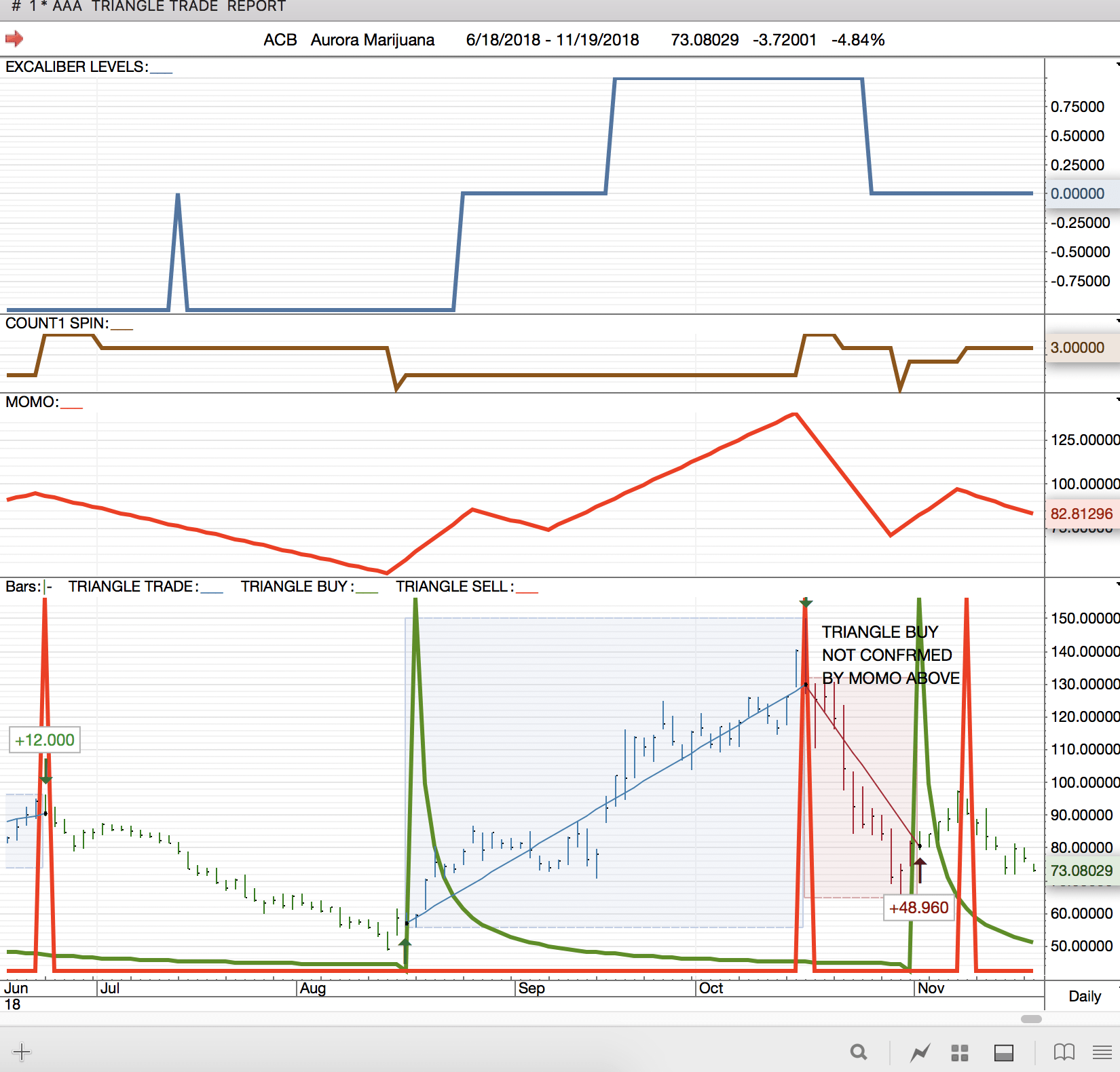Click the horizontal chart scrollbar thumb
This screenshot has height=1072, width=1120.
click(x=1030, y=1018)
